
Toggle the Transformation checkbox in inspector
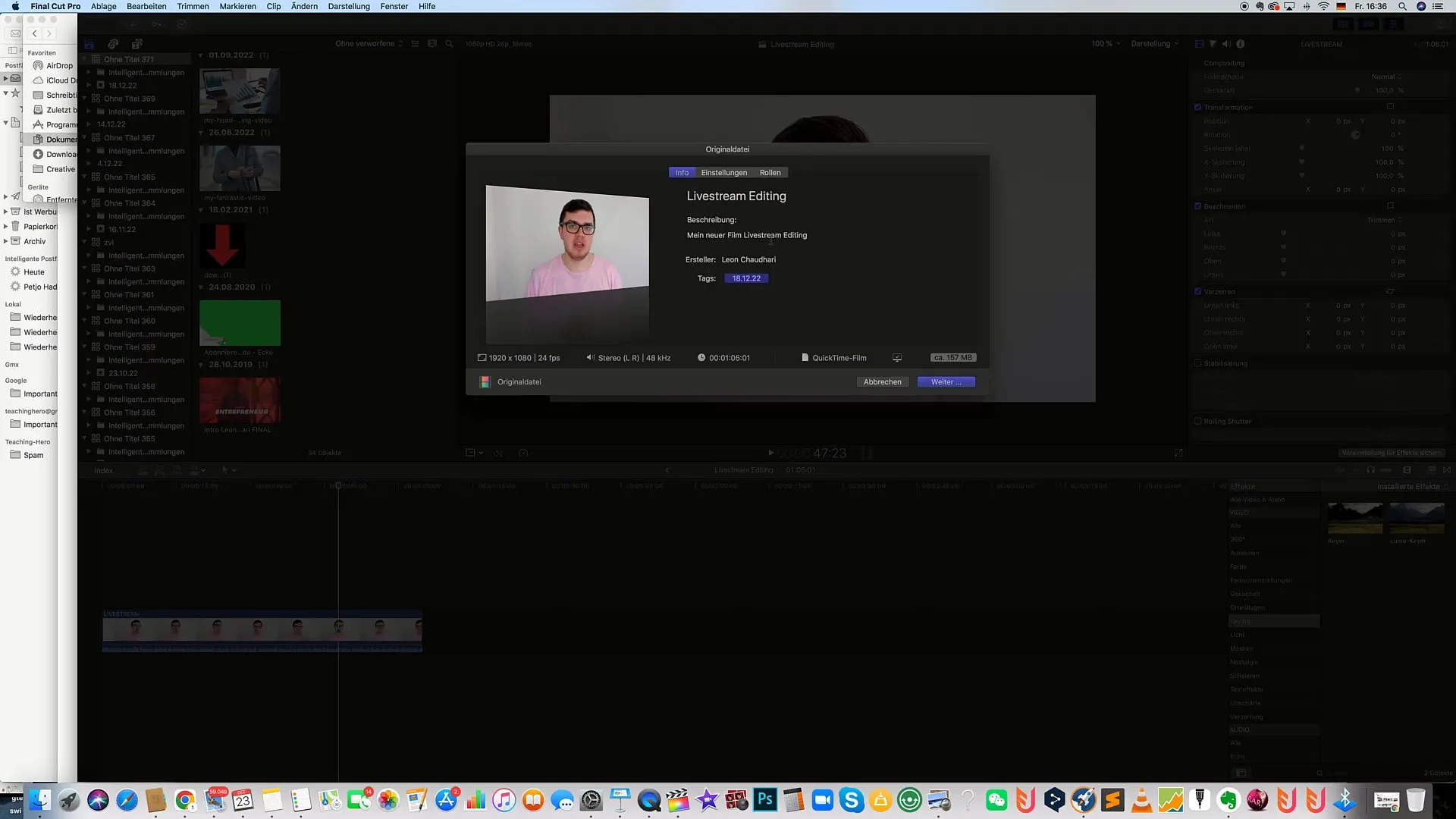[x=1198, y=107]
